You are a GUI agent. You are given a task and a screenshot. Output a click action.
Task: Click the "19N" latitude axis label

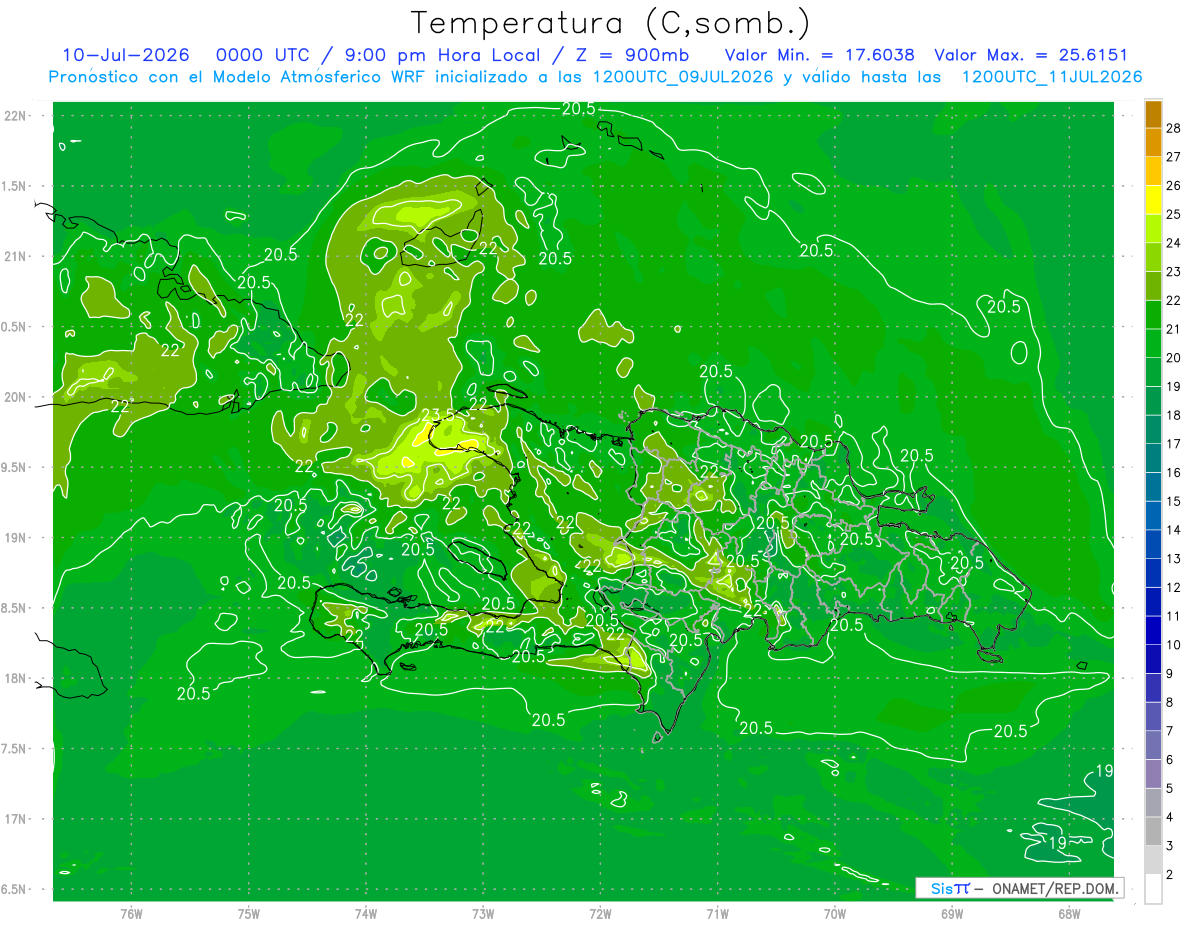15,537
